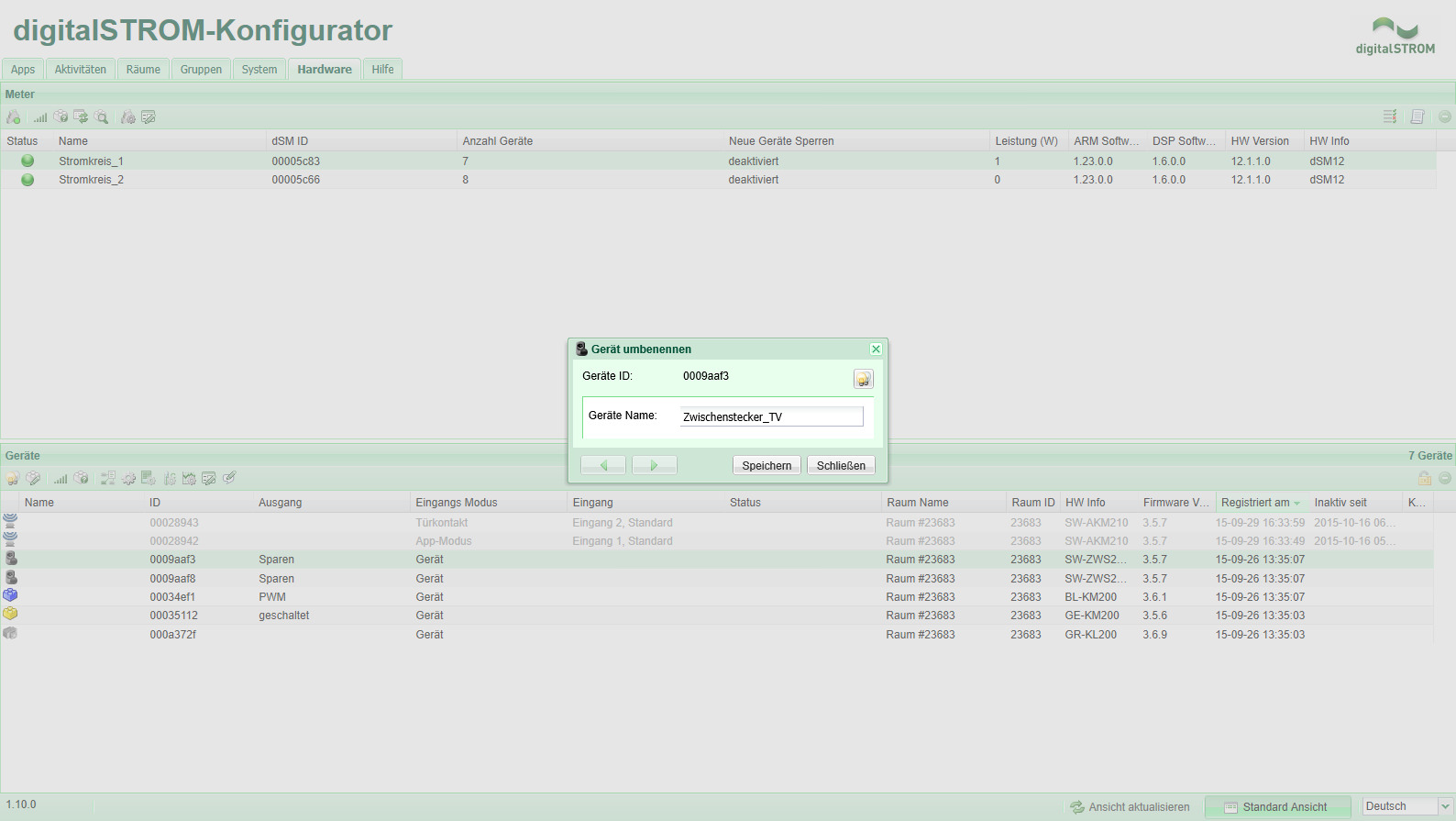The width and height of the screenshot is (1456, 821).
Task: Click the Geräte Name text field
Action: click(x=771, y=416)
